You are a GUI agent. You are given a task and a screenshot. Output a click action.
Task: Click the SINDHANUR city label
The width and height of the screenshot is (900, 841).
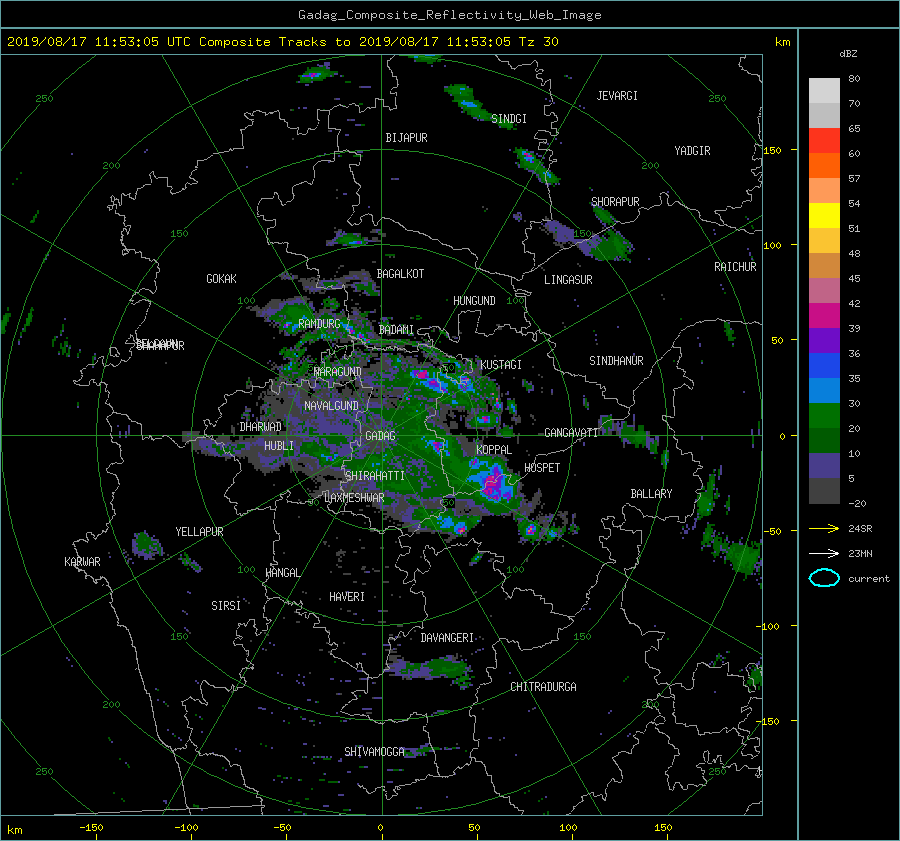(616, 361)
